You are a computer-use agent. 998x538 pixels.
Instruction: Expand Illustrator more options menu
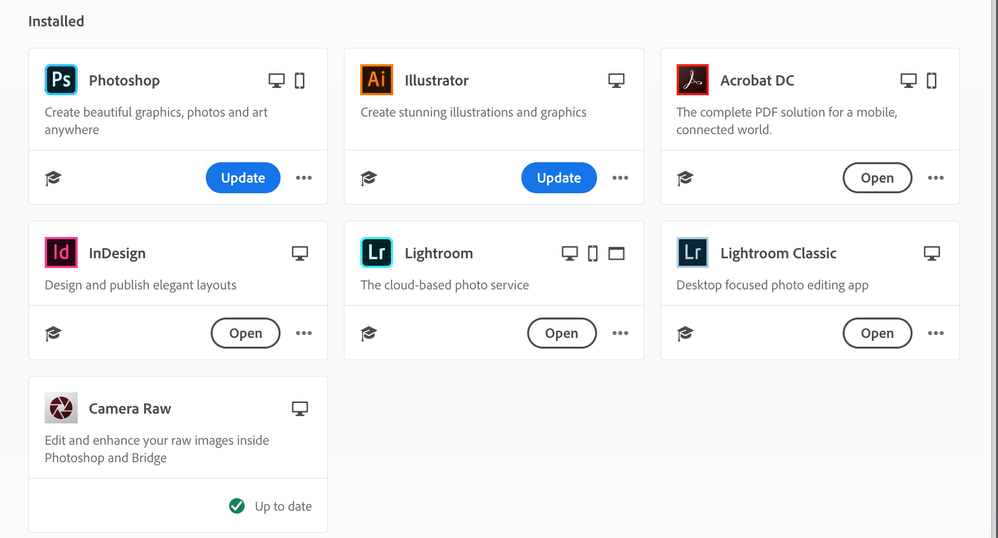click(620, 178)
